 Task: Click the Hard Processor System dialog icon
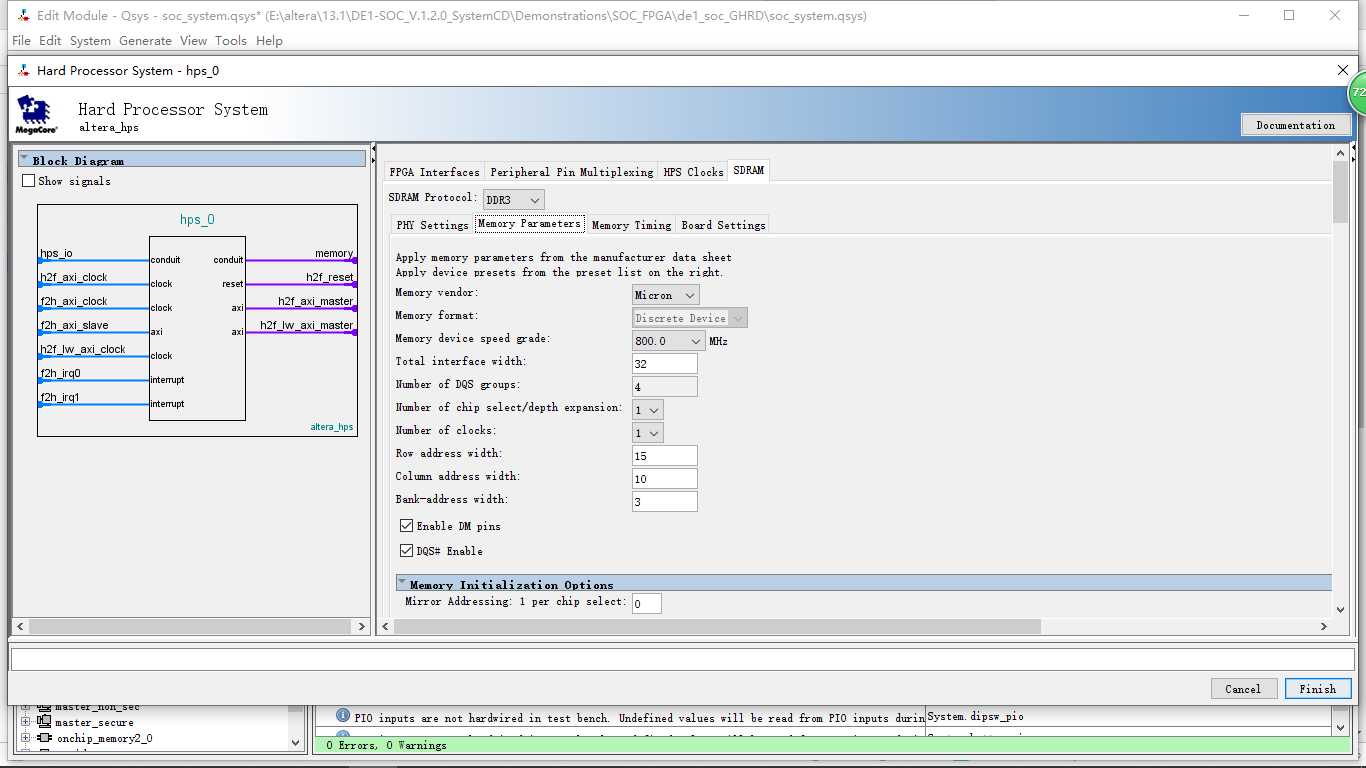(x=23, y=71)
